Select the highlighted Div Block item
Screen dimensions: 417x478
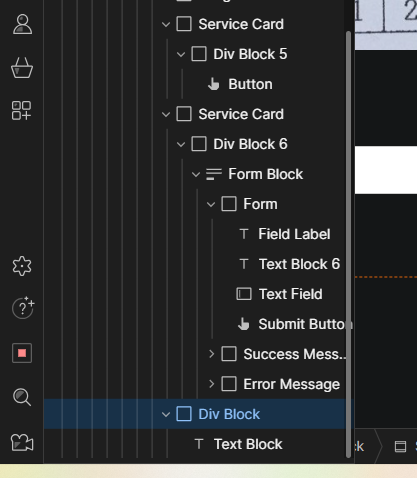click(199, 414)
